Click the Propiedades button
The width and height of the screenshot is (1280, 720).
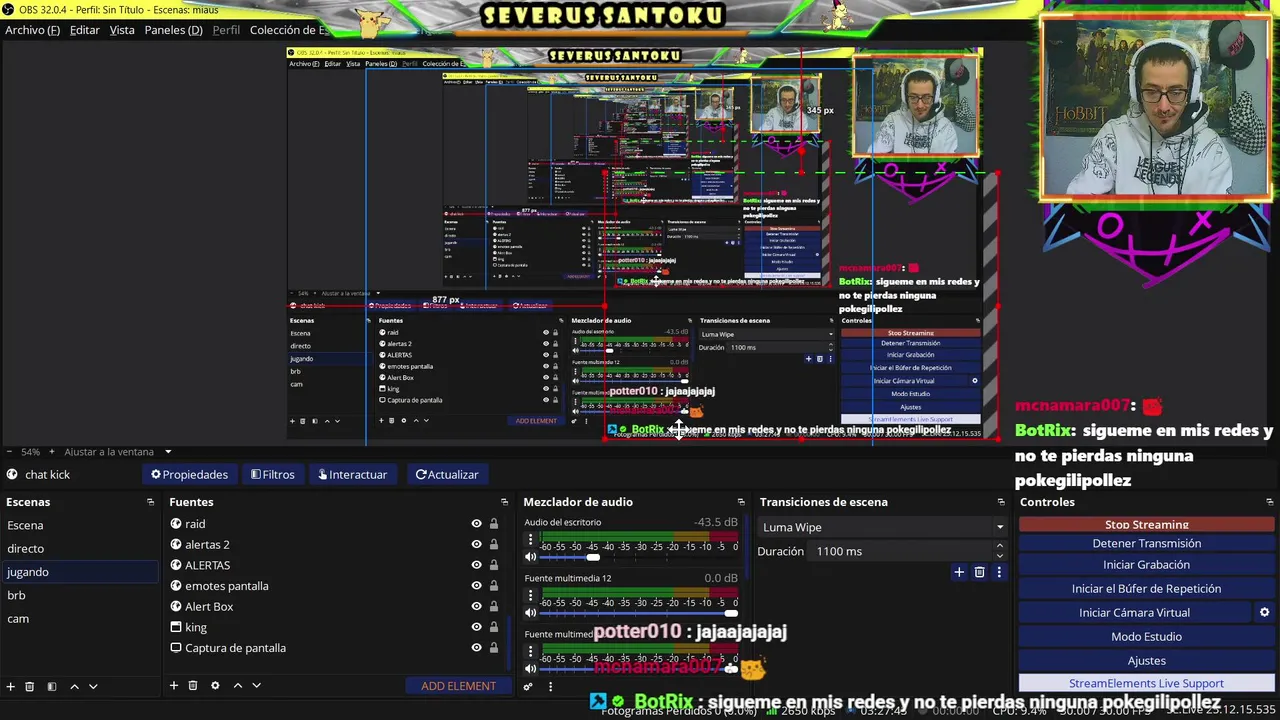pos(189,474)
